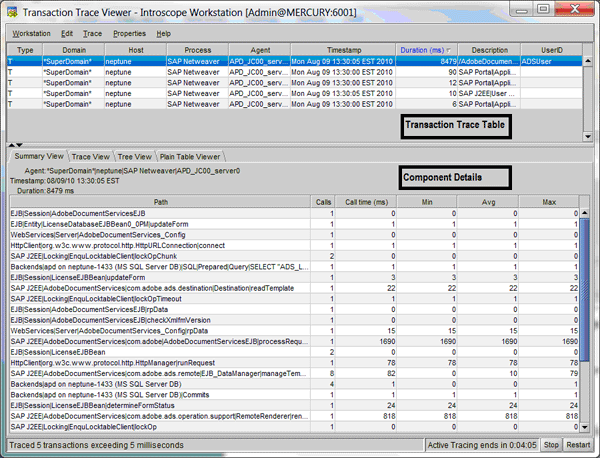Open the Properties menu
Screen dimensions: 600x458
129,33
